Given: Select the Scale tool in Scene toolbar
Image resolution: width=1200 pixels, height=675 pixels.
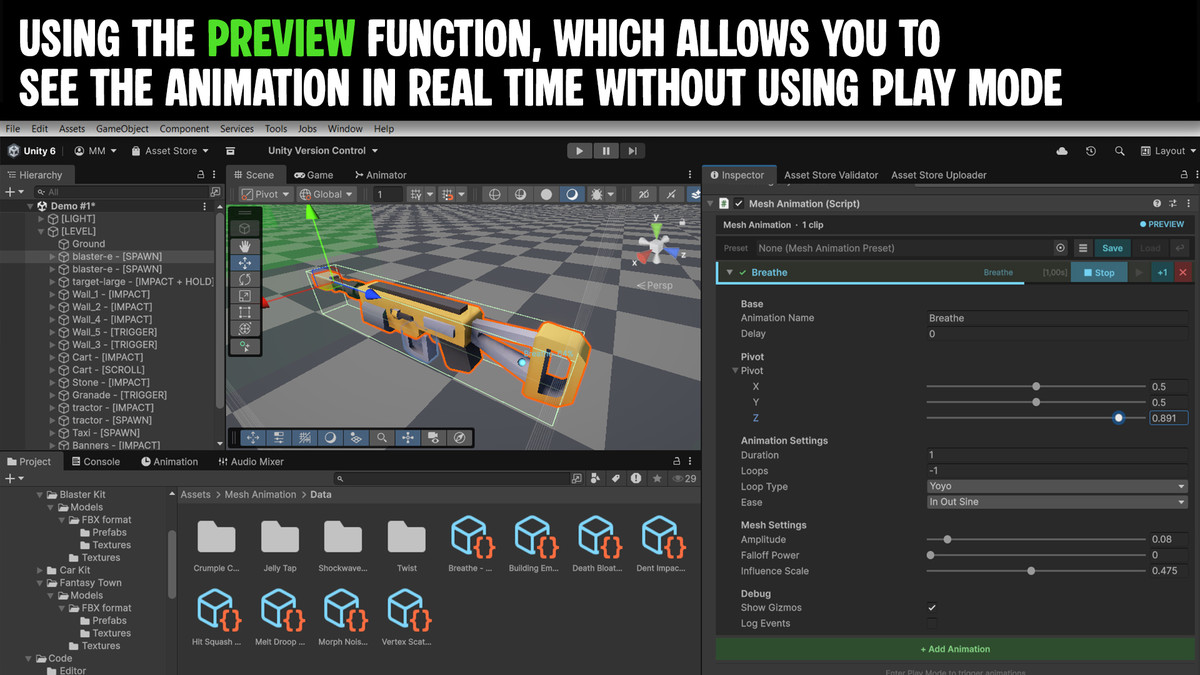Looking at the screenshot, I should [x=245, y=296].
